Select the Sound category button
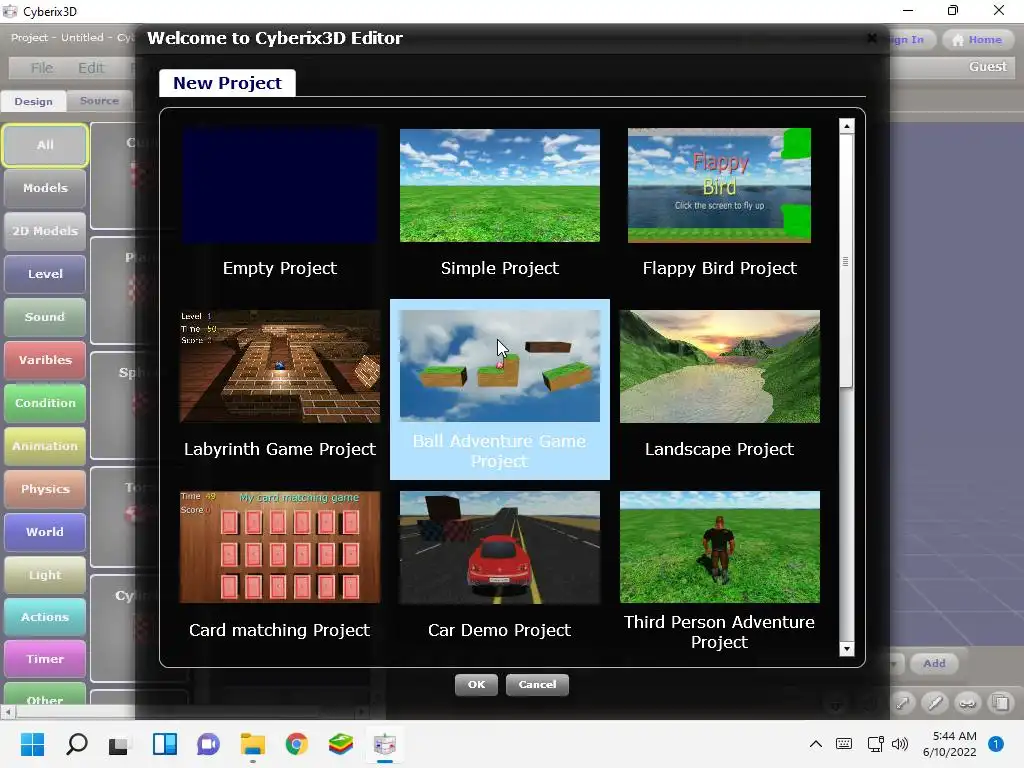Screen dimensions: 1024x768 (x=45, y=317)
